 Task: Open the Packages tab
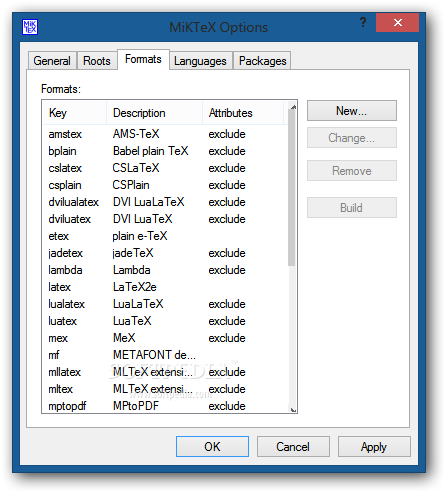(x=262, y=61)
